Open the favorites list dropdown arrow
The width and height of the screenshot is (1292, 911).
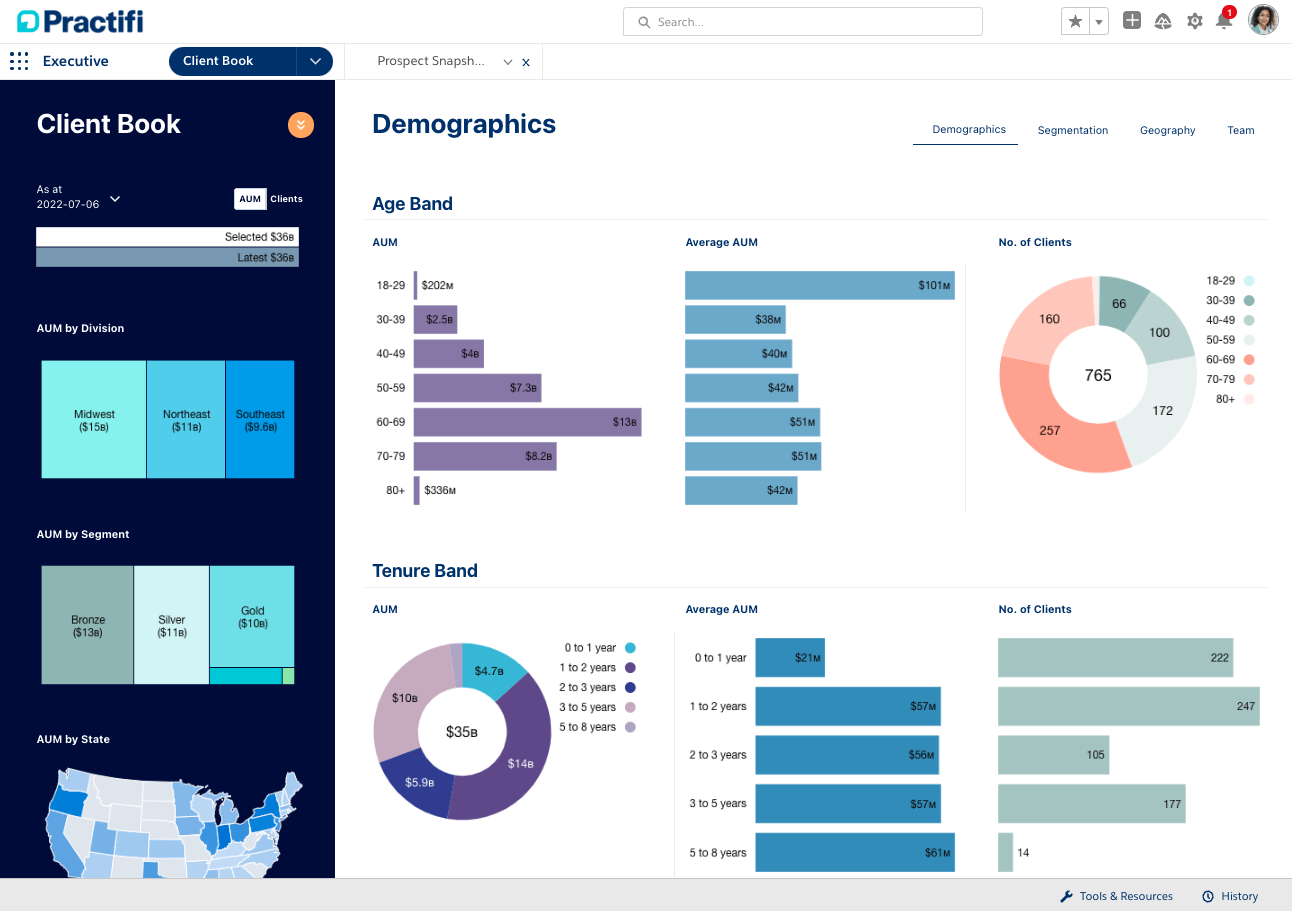pos(1099,21)
